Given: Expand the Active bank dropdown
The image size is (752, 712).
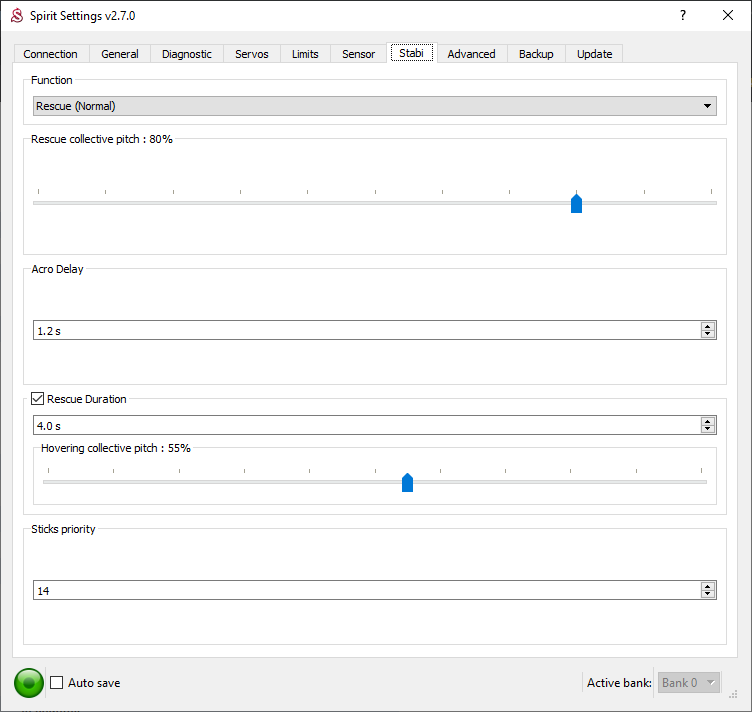Looking at the screenshot, I should coord(689,683).
